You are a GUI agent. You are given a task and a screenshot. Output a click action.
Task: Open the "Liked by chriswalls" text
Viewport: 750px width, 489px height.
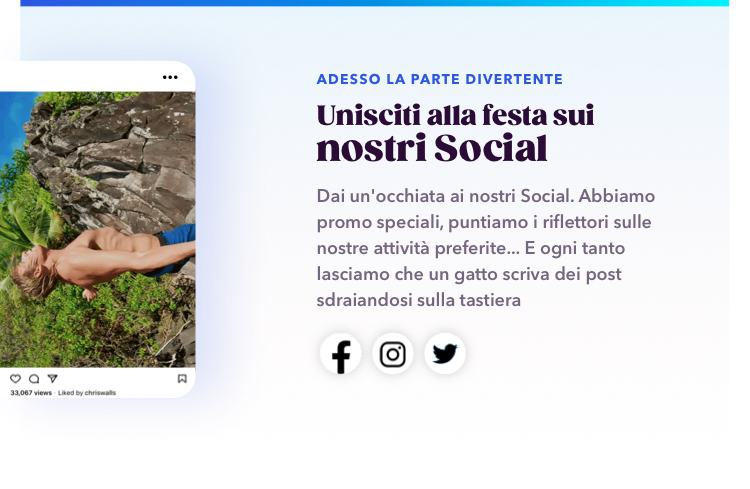87,393
